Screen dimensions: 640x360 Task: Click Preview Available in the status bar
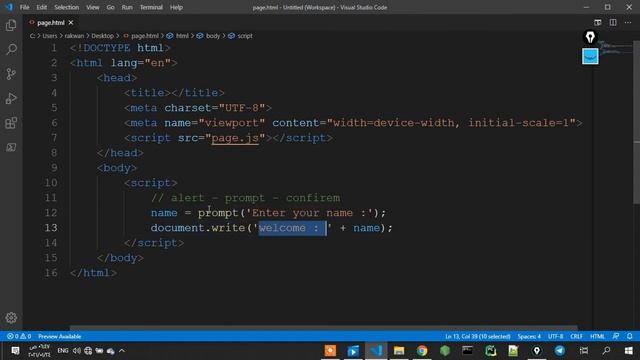click(60, 336)
